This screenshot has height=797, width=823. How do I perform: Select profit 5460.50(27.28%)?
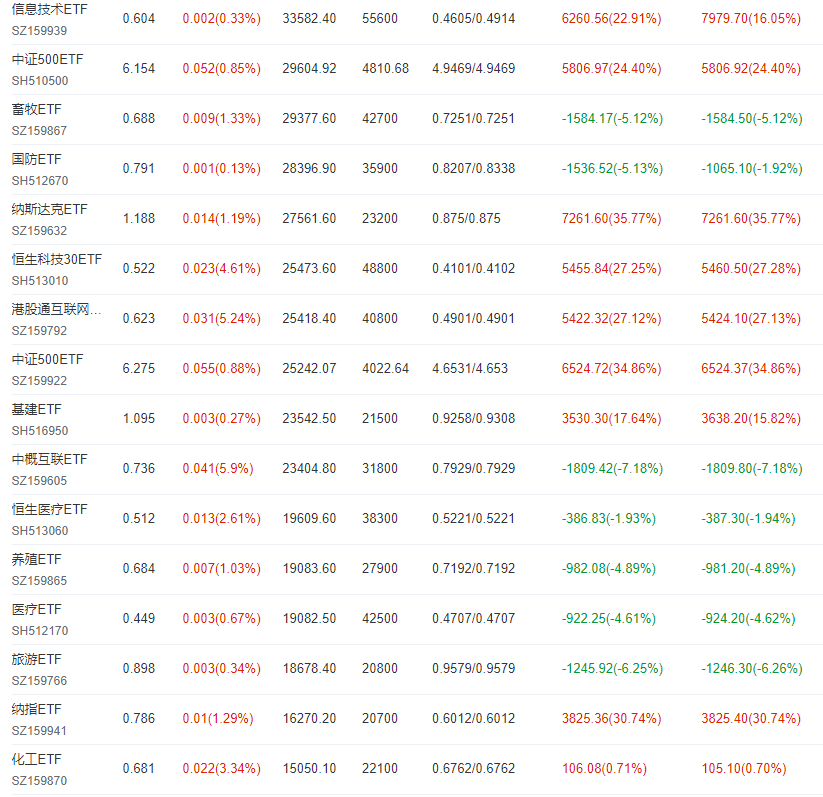tap(751, 268)
